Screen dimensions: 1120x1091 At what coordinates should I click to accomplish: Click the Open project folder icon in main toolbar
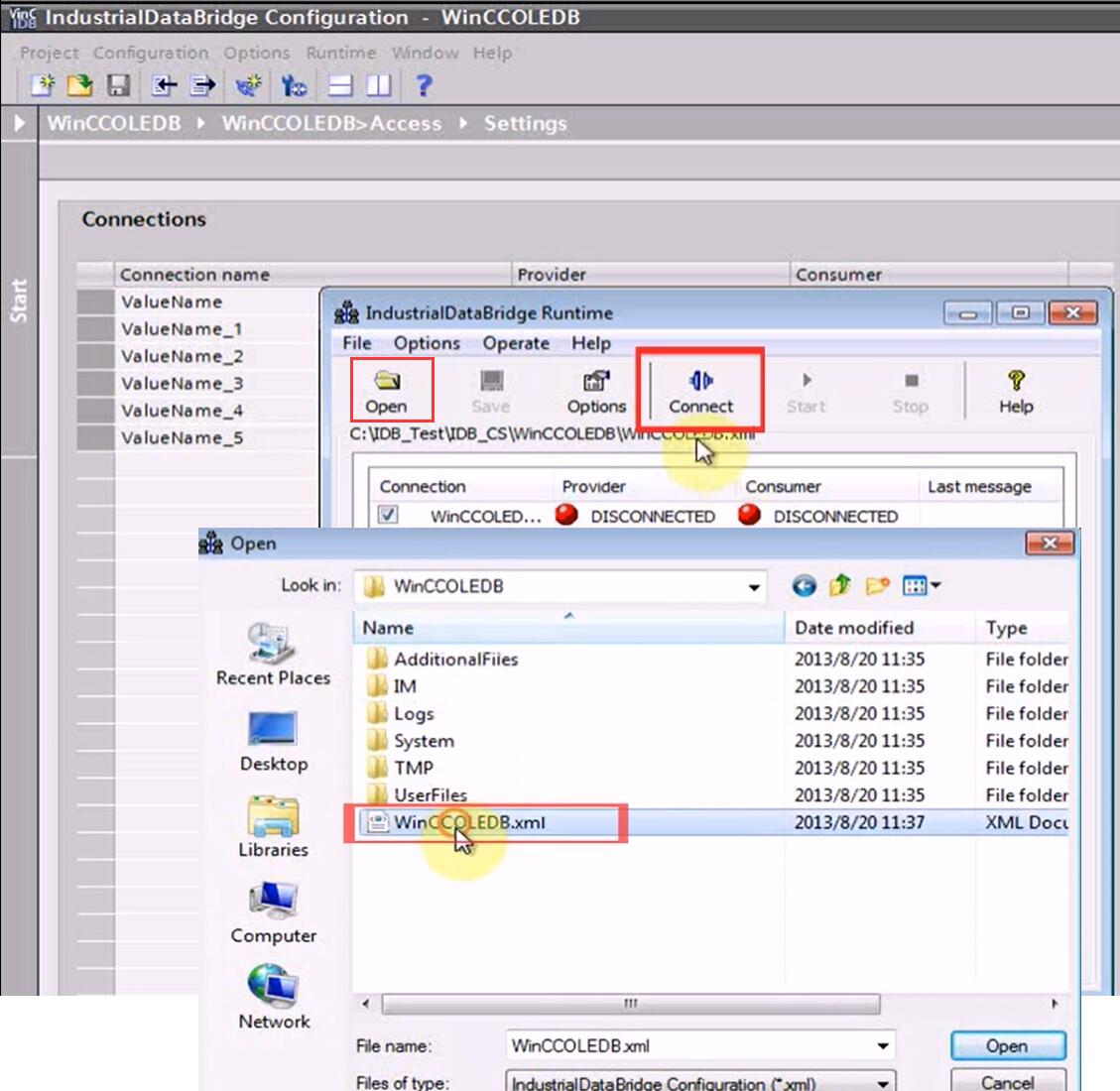click(x=80, y=85)
